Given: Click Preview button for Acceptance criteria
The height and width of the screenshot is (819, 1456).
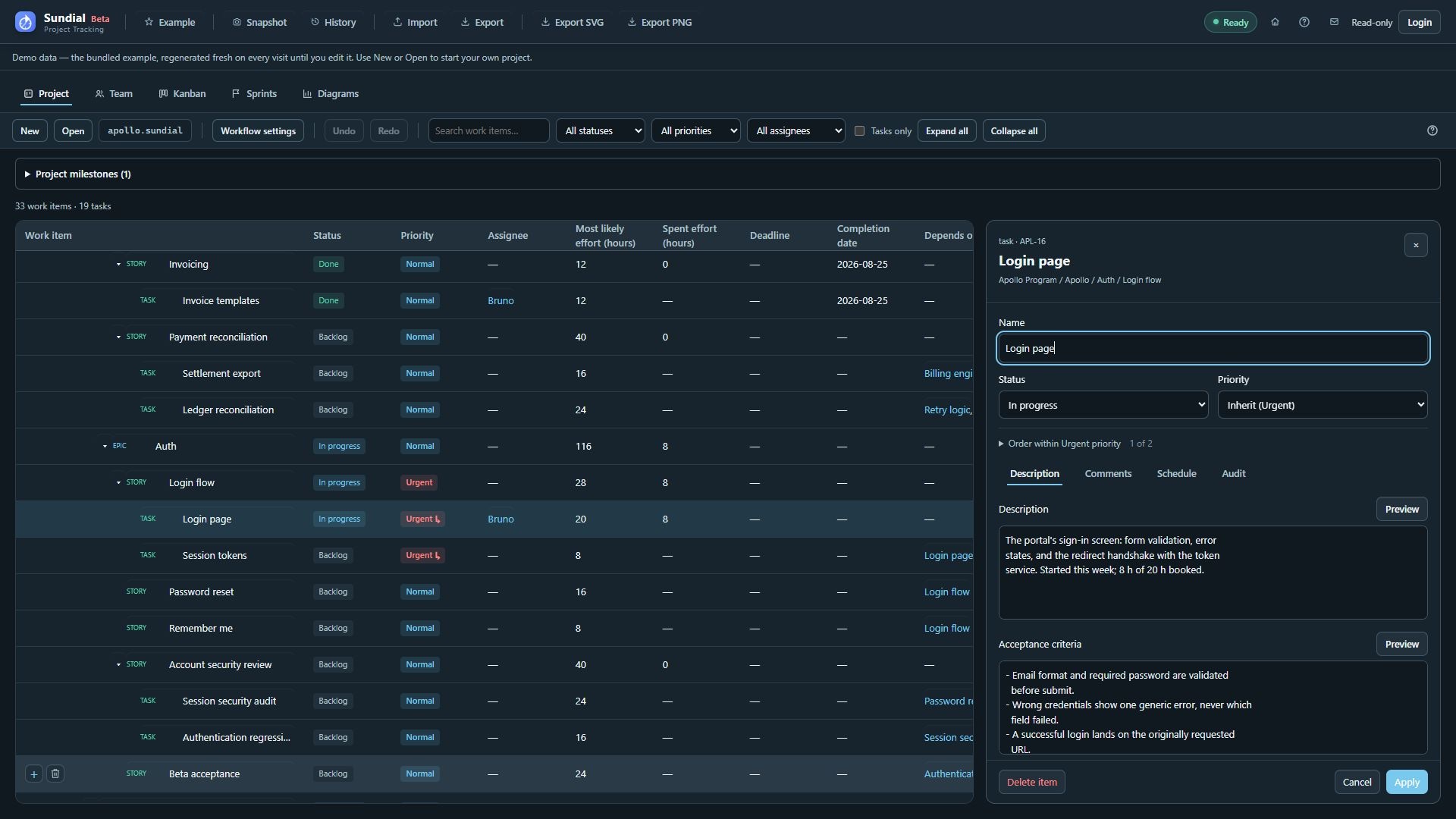Looking at the screenshot, I should click(x=1401, y=644).
